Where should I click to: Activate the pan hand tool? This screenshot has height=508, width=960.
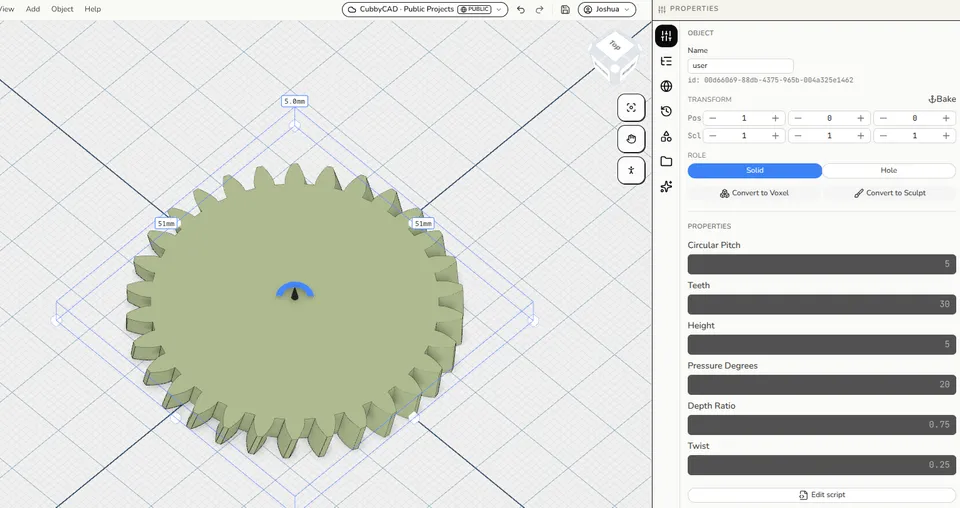click(631, 139)
